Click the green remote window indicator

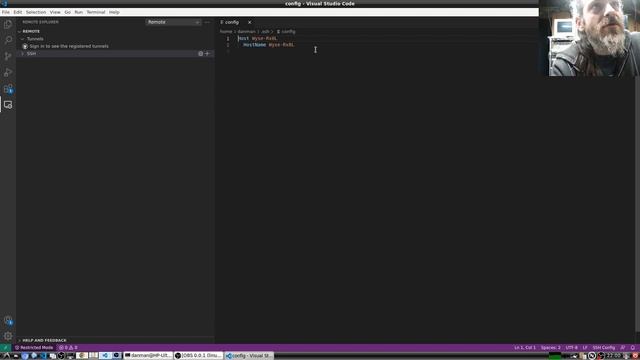(5, 348)
